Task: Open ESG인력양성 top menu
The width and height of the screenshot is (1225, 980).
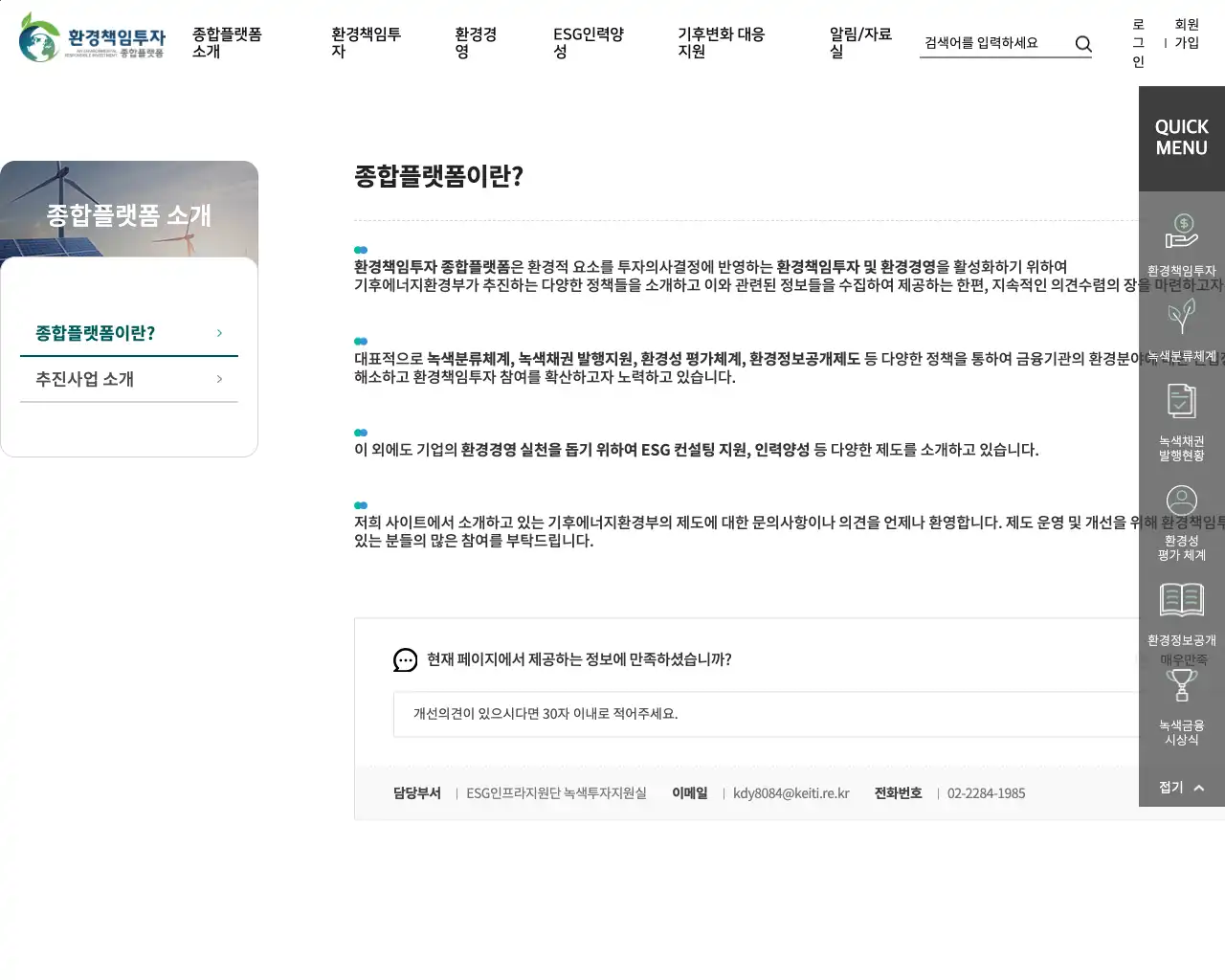Action: point(588,43)
